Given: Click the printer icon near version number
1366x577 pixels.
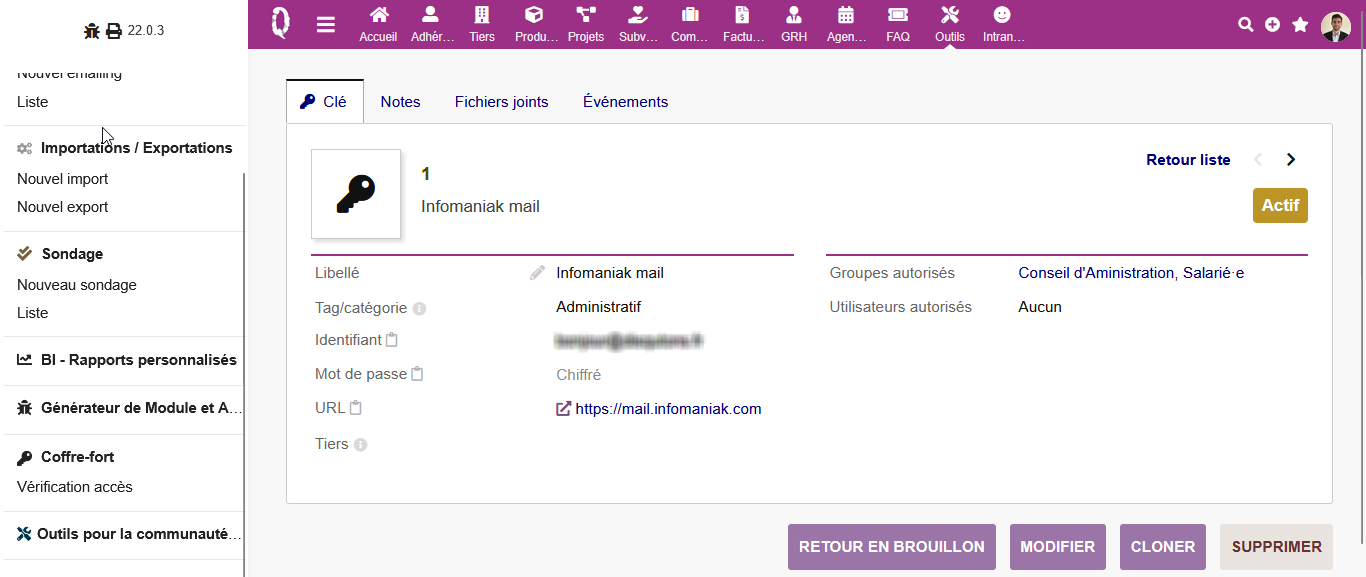Looking at the screenshot, I should (x=114, y=31).
